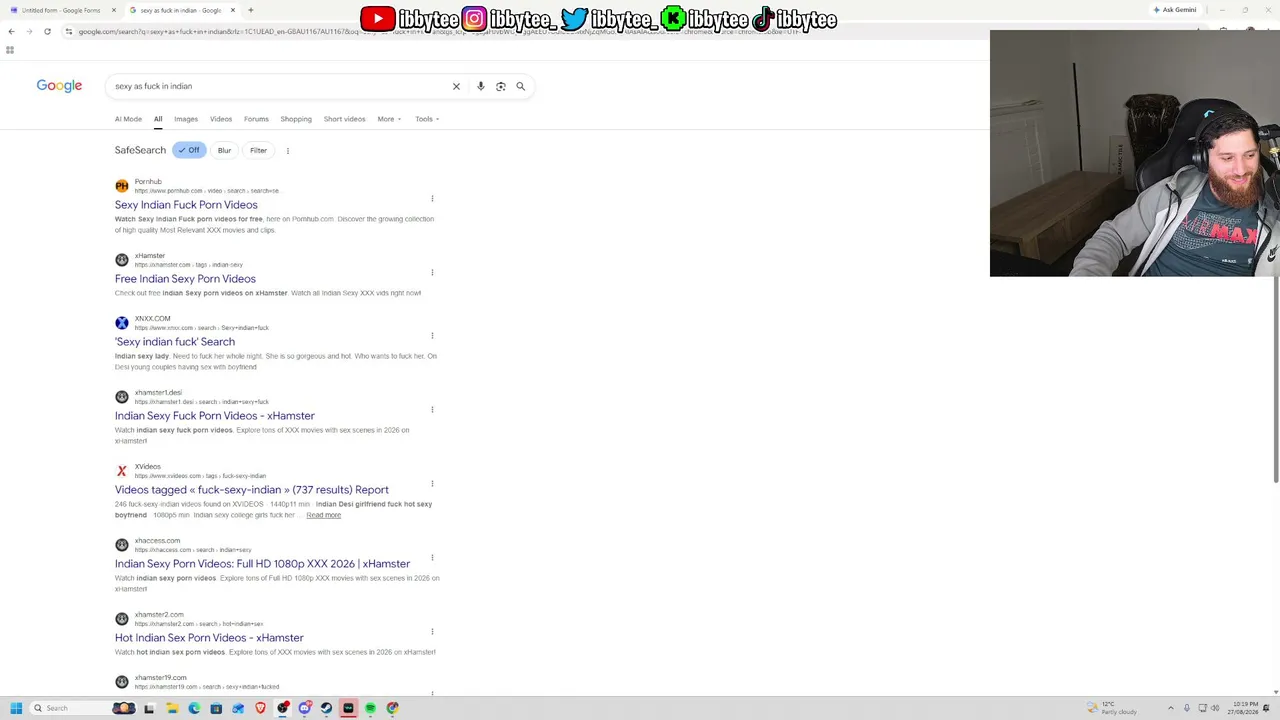Open Search by image (Google Lens)
Image resolution: width=1280 pixels, height=720 pixels.
click(501, 86)
